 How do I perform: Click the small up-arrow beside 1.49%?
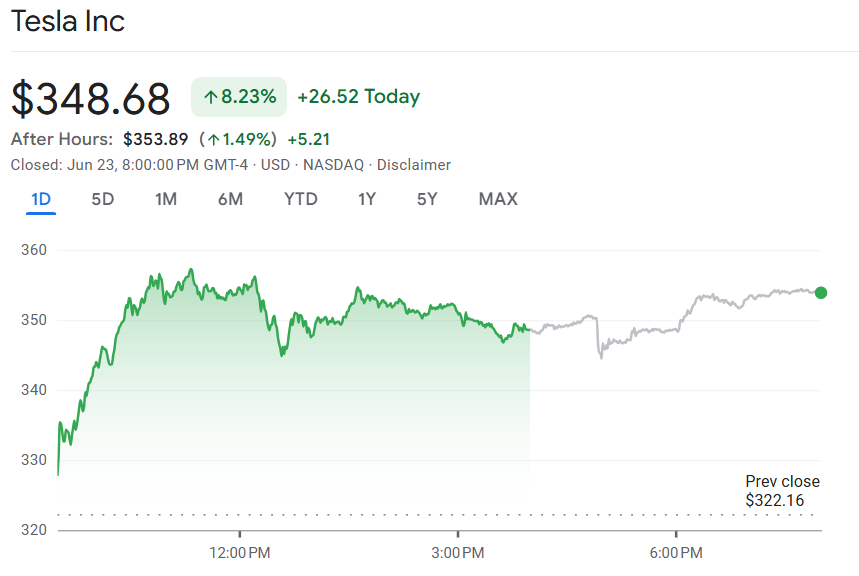click(x=213, y=139)
